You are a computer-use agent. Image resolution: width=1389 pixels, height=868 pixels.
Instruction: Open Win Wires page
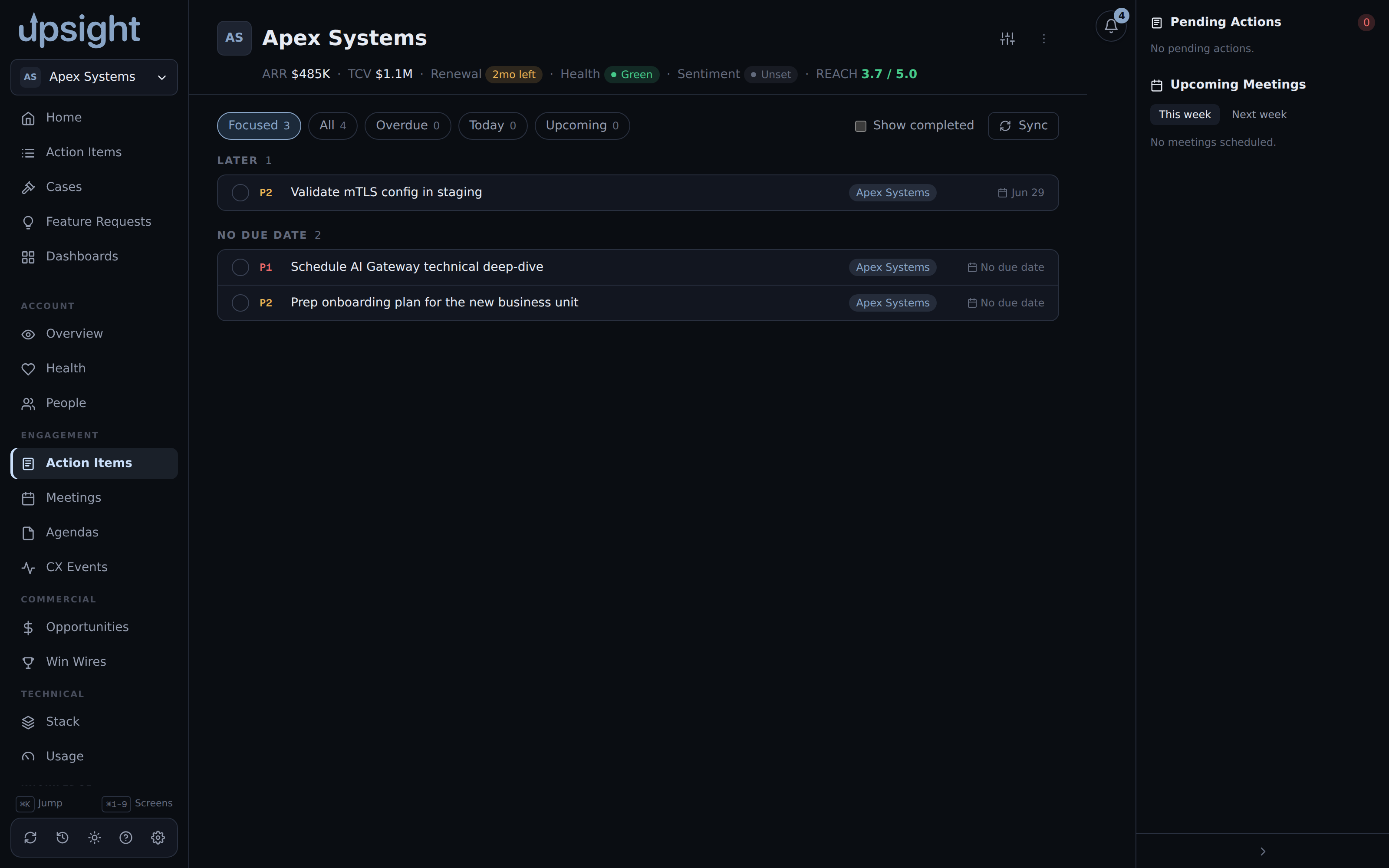(94, 662)
